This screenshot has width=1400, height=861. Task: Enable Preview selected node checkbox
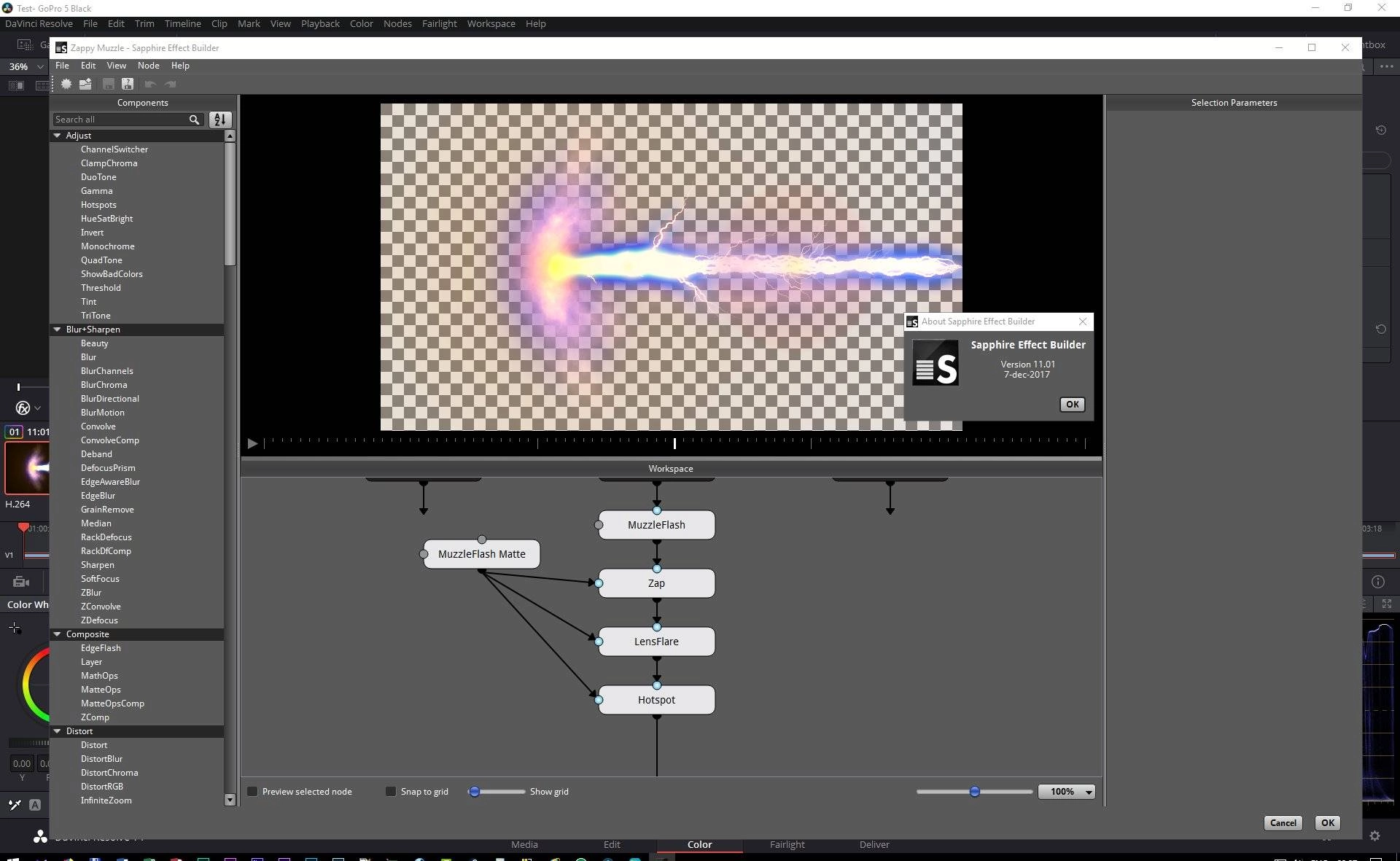(252, 792)
